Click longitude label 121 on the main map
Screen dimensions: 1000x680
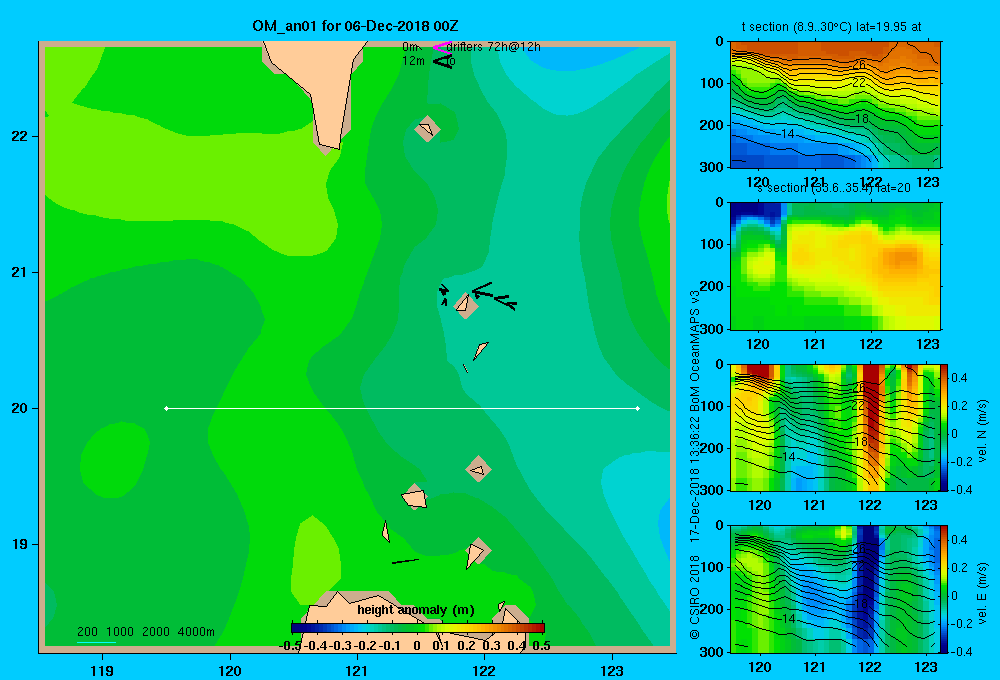357,670
